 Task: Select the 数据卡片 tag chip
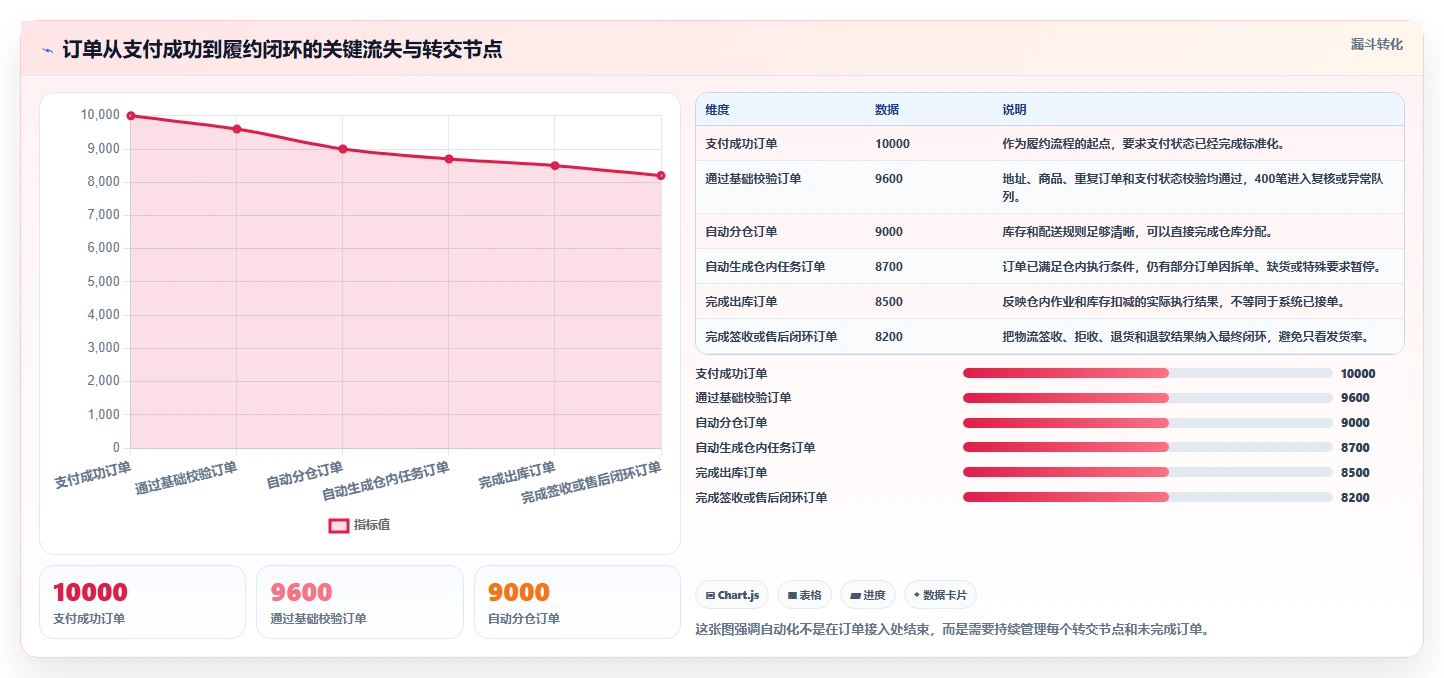[x=940, y=595]
